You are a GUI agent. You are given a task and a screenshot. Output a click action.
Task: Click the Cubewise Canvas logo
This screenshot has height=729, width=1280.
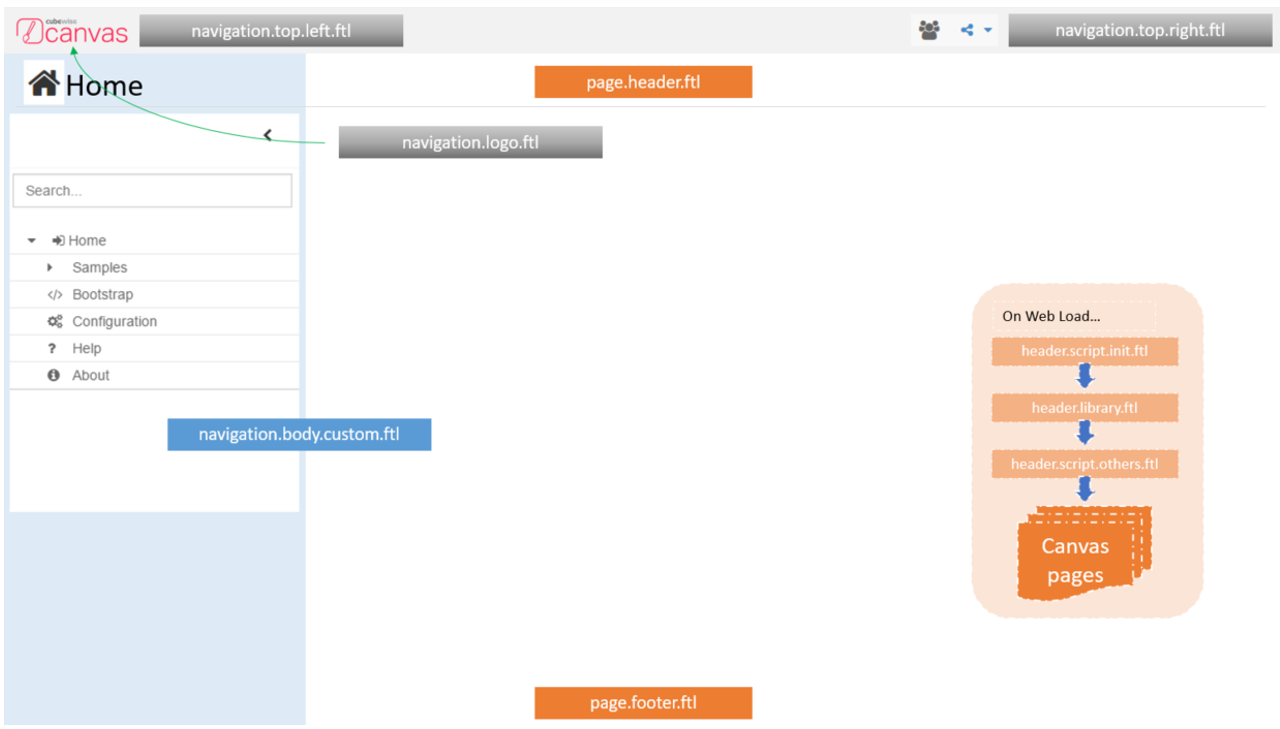(x=72, y=31)
